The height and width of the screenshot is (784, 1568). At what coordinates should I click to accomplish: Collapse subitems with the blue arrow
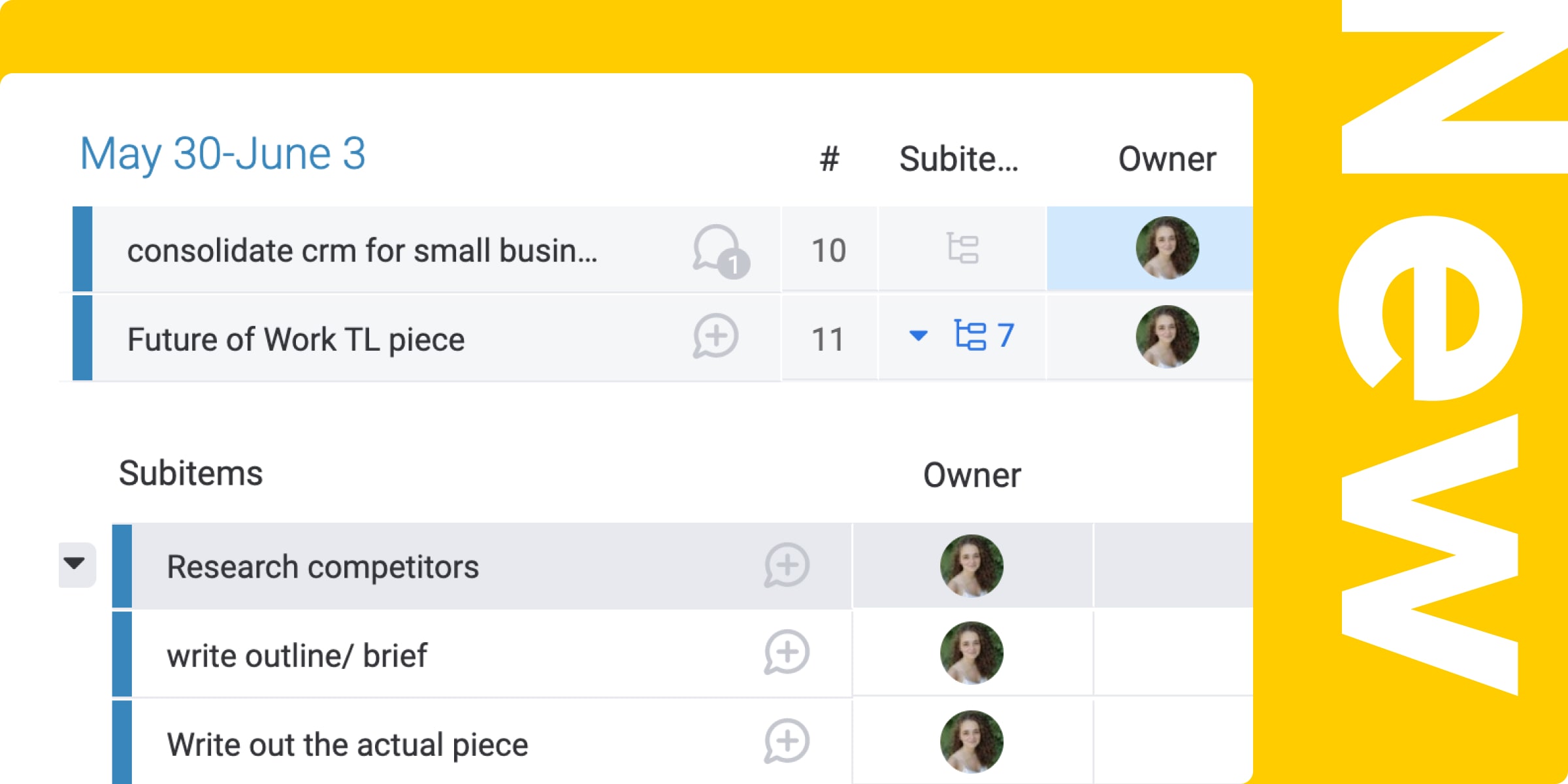point(918,336)
